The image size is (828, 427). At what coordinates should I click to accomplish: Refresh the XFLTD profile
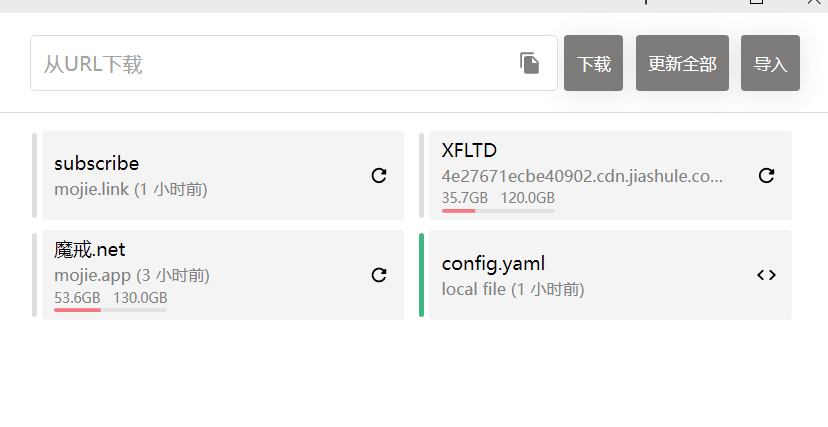click(766, 175)
